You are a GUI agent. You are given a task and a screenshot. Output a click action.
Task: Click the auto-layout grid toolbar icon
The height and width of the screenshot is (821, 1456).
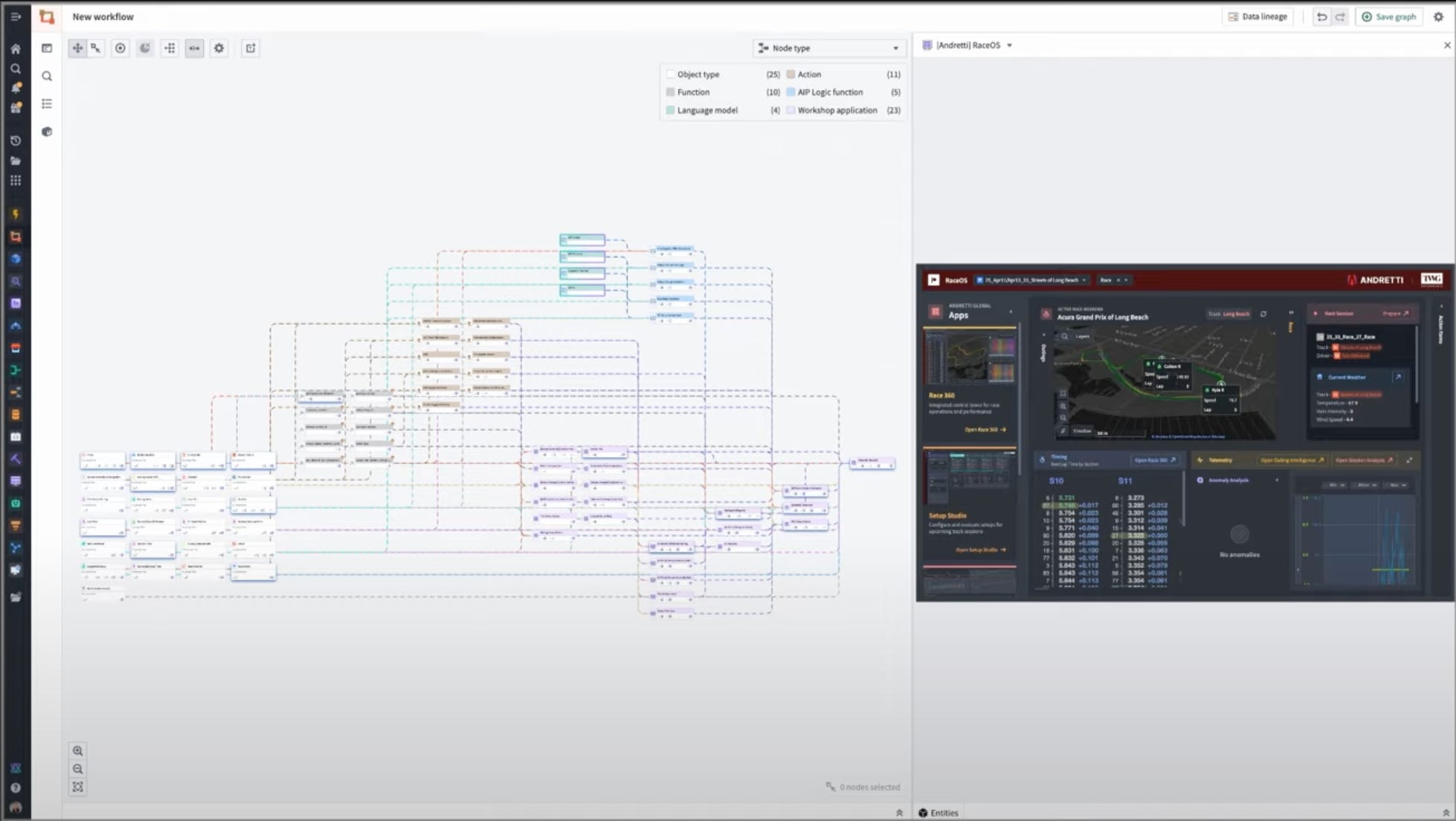(x=170, y=48)
